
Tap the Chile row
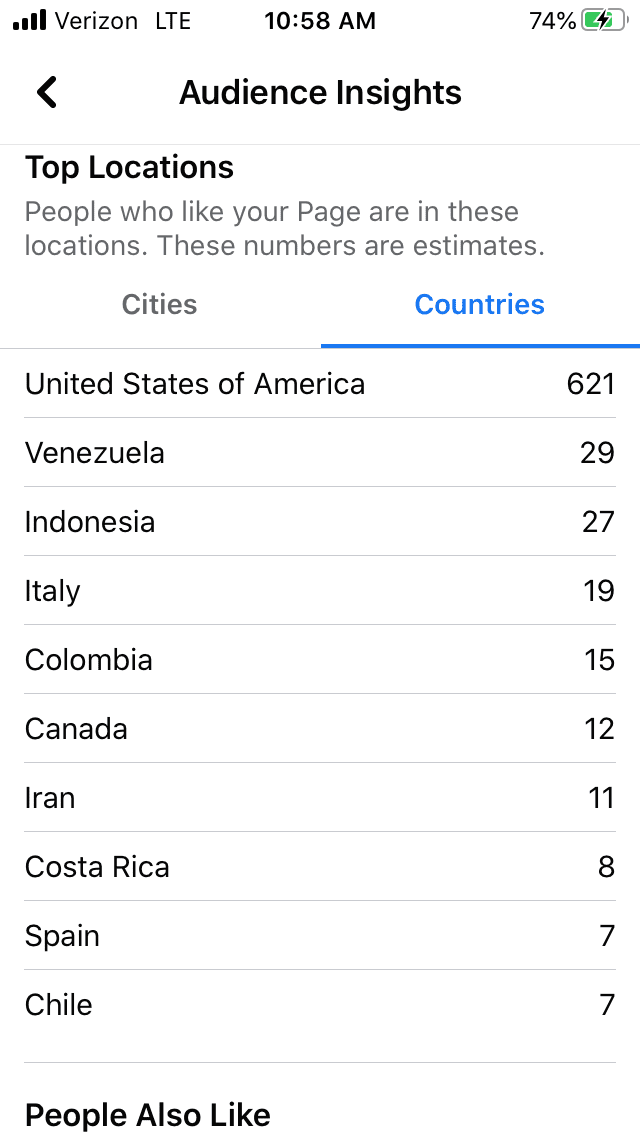(320, 1005)
